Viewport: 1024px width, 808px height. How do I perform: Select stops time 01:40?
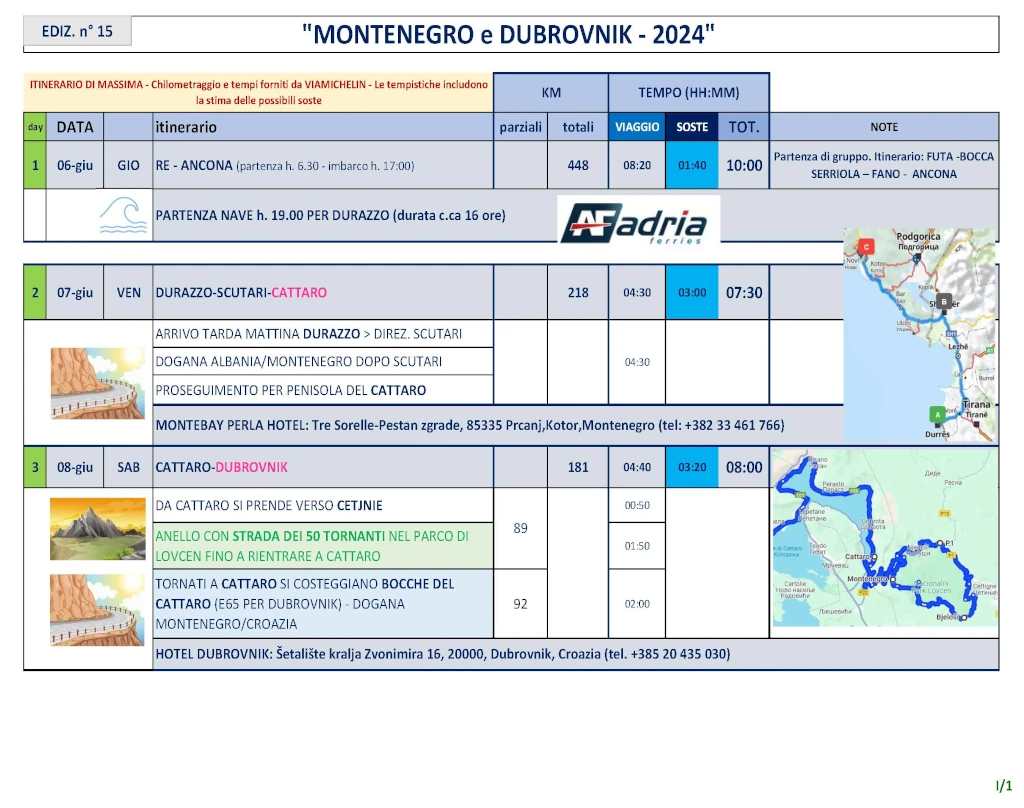tap(692, 165)
